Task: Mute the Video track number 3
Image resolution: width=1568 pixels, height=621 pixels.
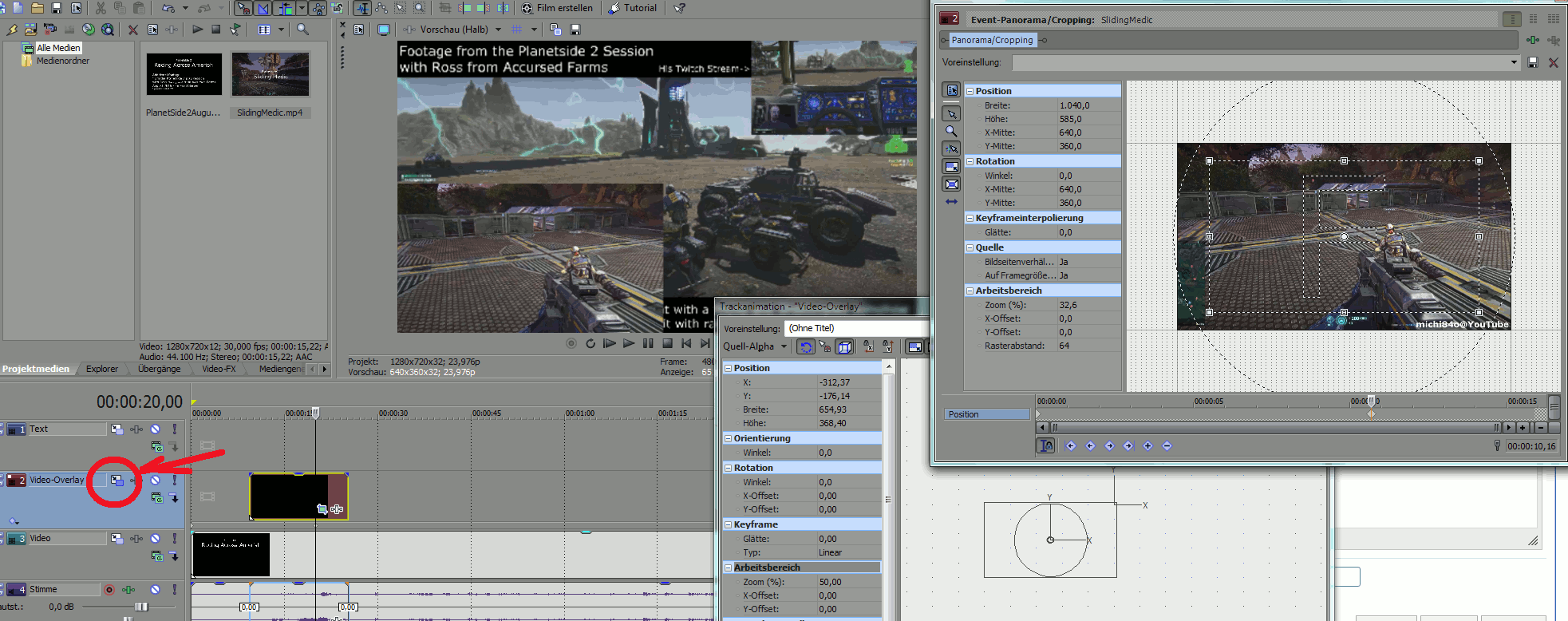Action: (155, 539)
